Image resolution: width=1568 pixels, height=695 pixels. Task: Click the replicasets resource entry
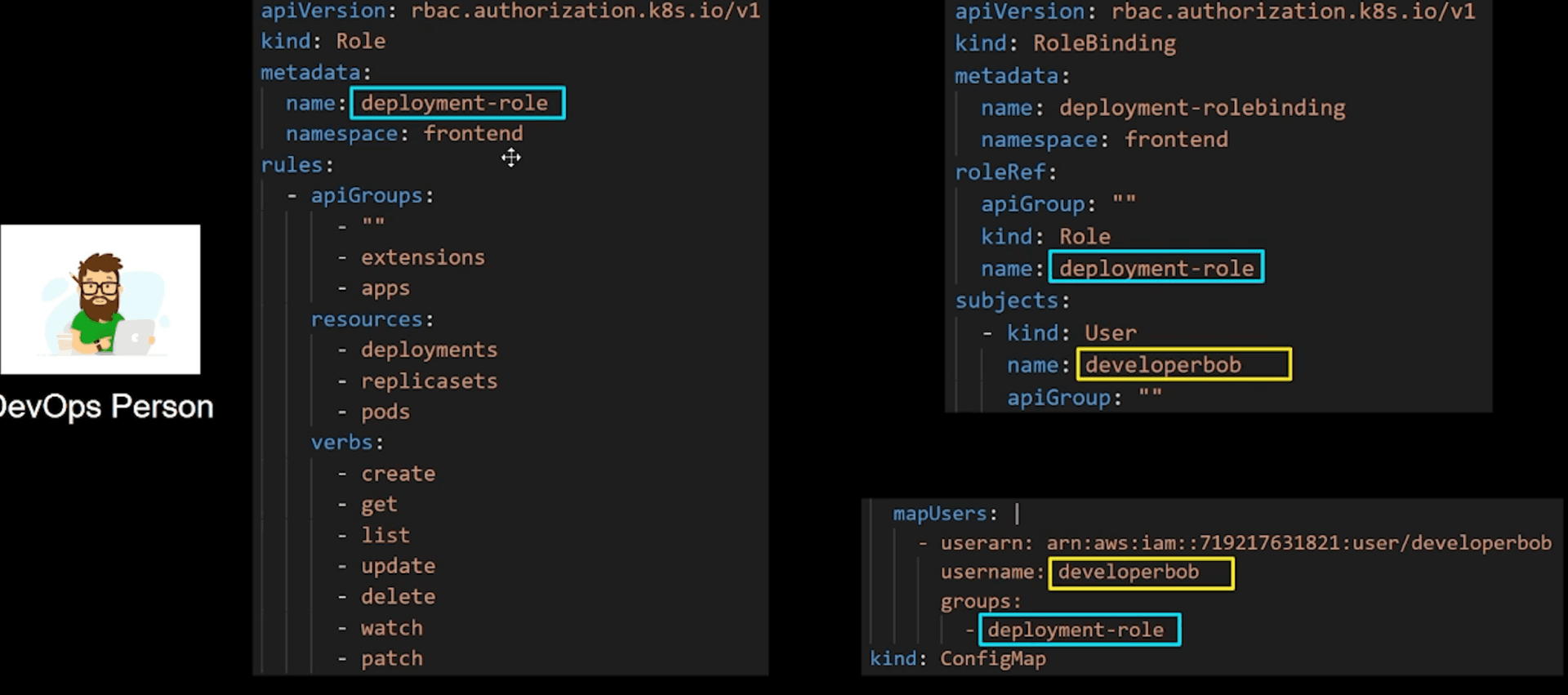pyautogui.click(x=429, y=381)
